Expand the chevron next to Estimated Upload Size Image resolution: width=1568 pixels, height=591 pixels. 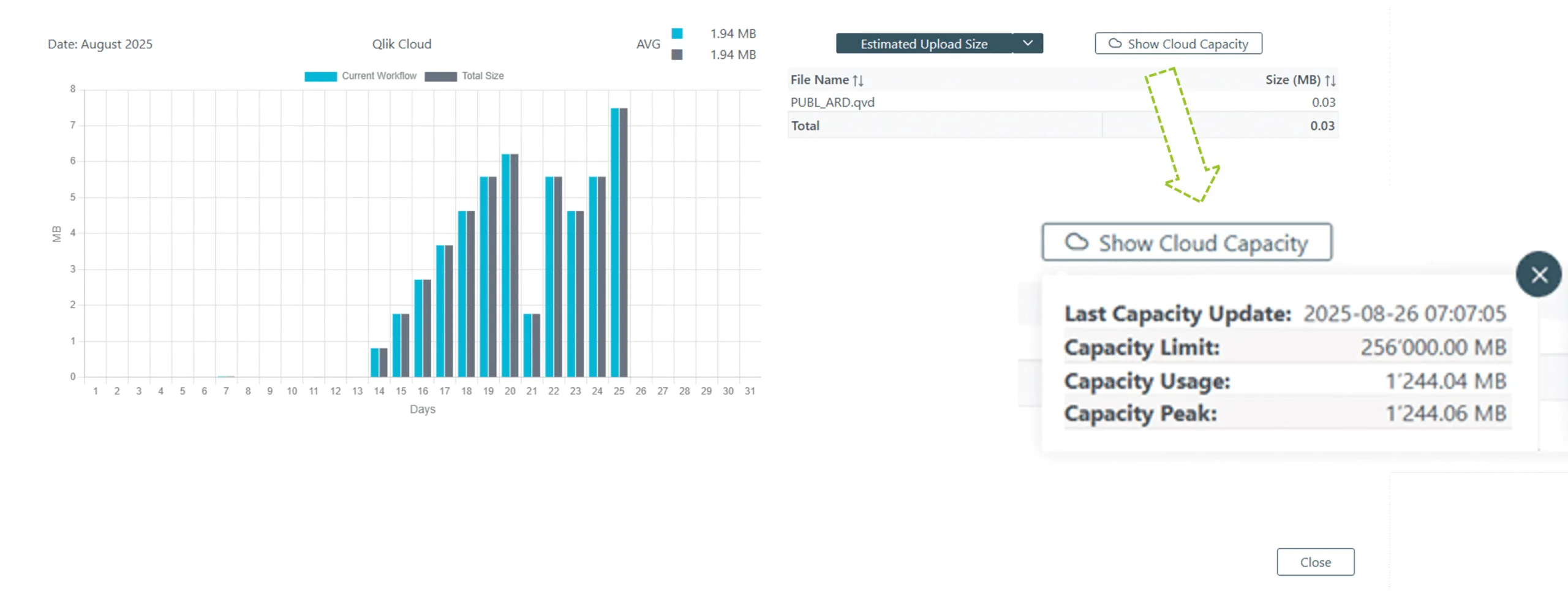1028,43
